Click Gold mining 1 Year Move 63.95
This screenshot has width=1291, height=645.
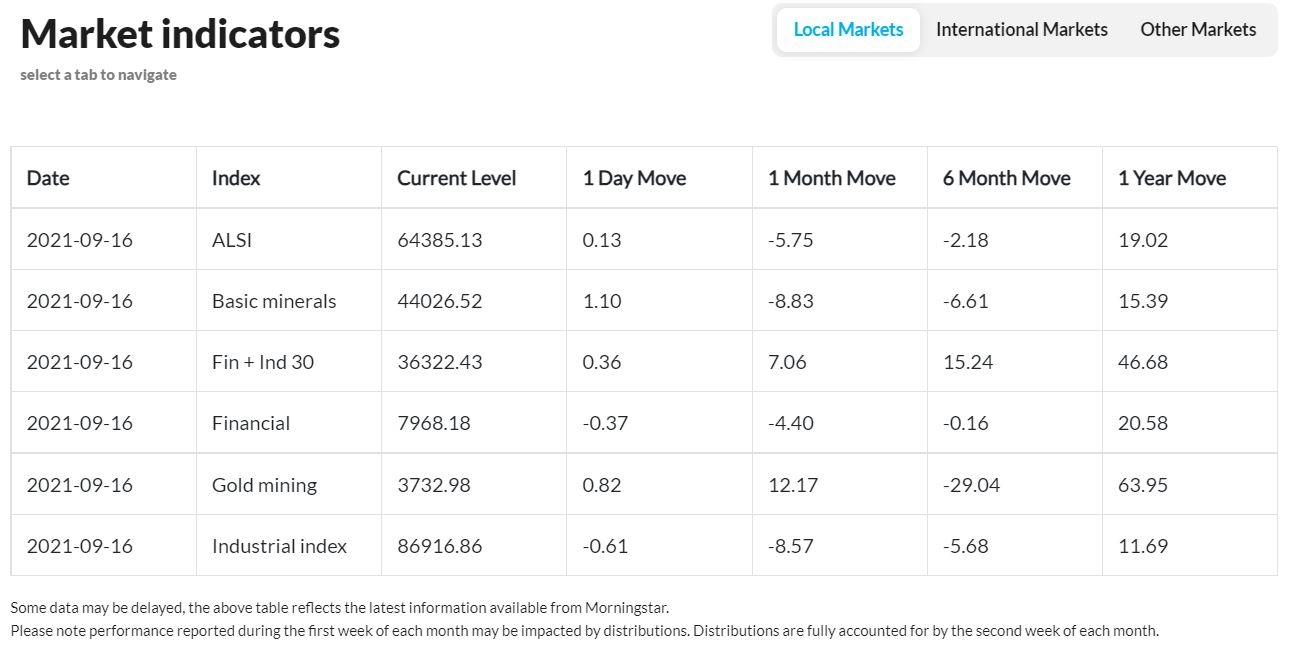(1143, 485)
